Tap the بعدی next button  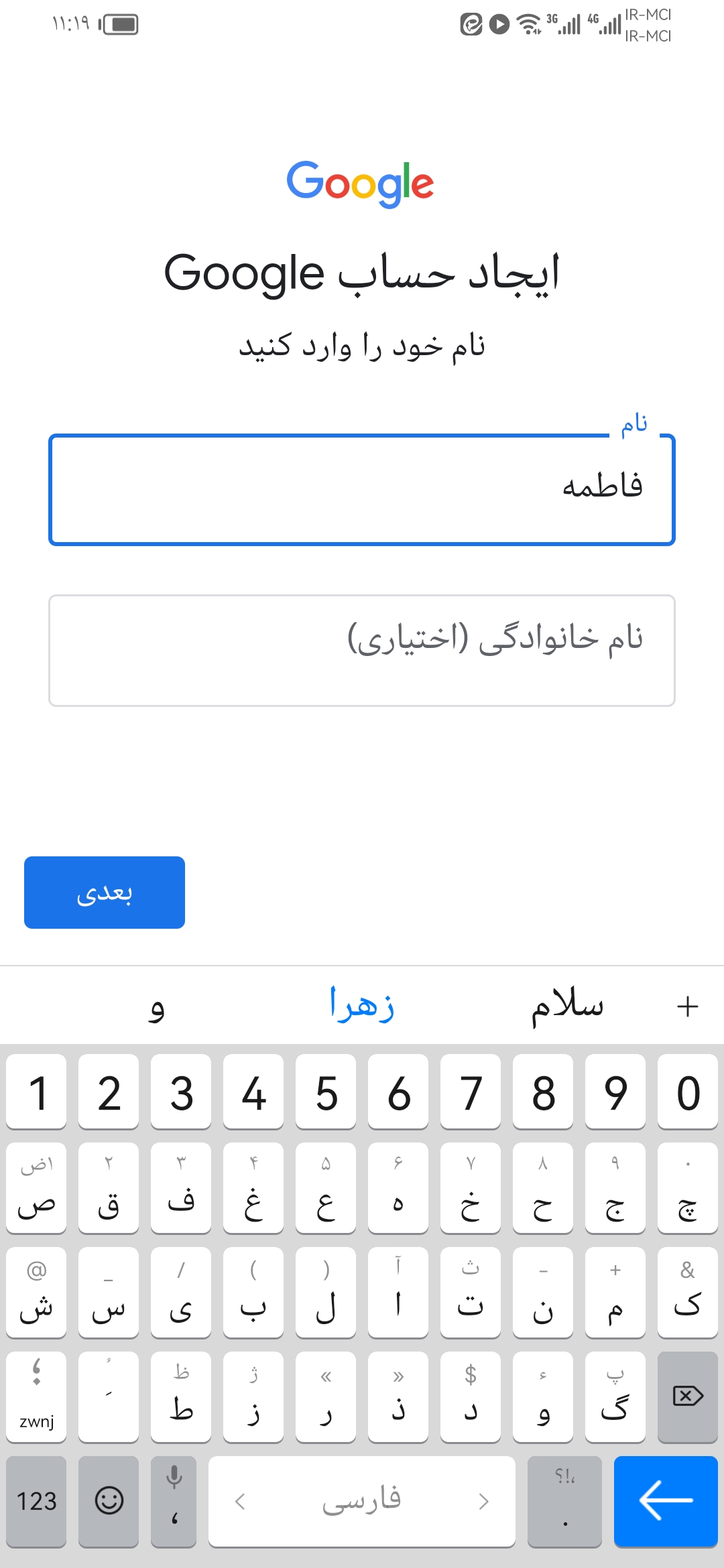pos(105,893)
